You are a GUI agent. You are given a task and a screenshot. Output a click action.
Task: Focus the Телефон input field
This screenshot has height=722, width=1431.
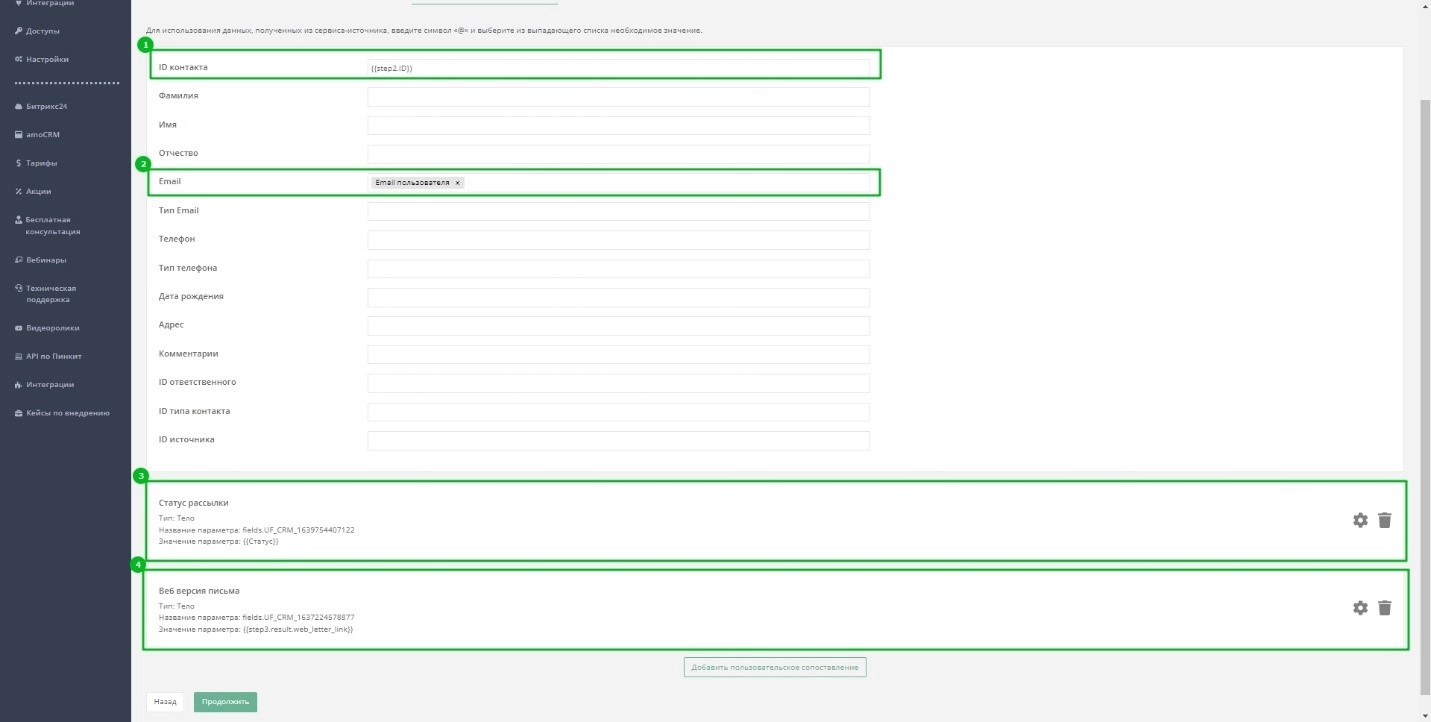(618, 240)
